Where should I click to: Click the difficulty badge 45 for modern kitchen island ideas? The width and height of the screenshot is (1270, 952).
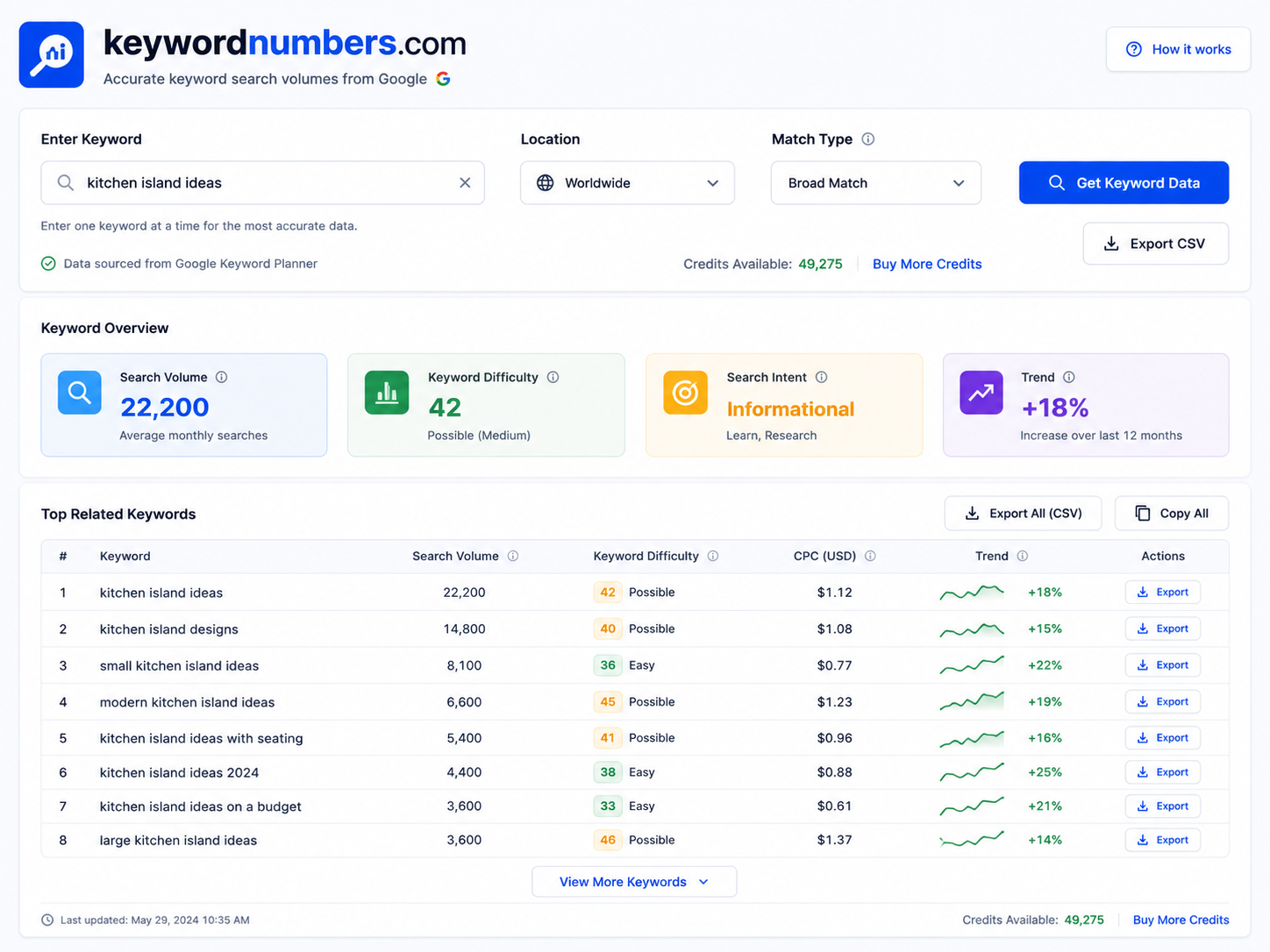608,701
